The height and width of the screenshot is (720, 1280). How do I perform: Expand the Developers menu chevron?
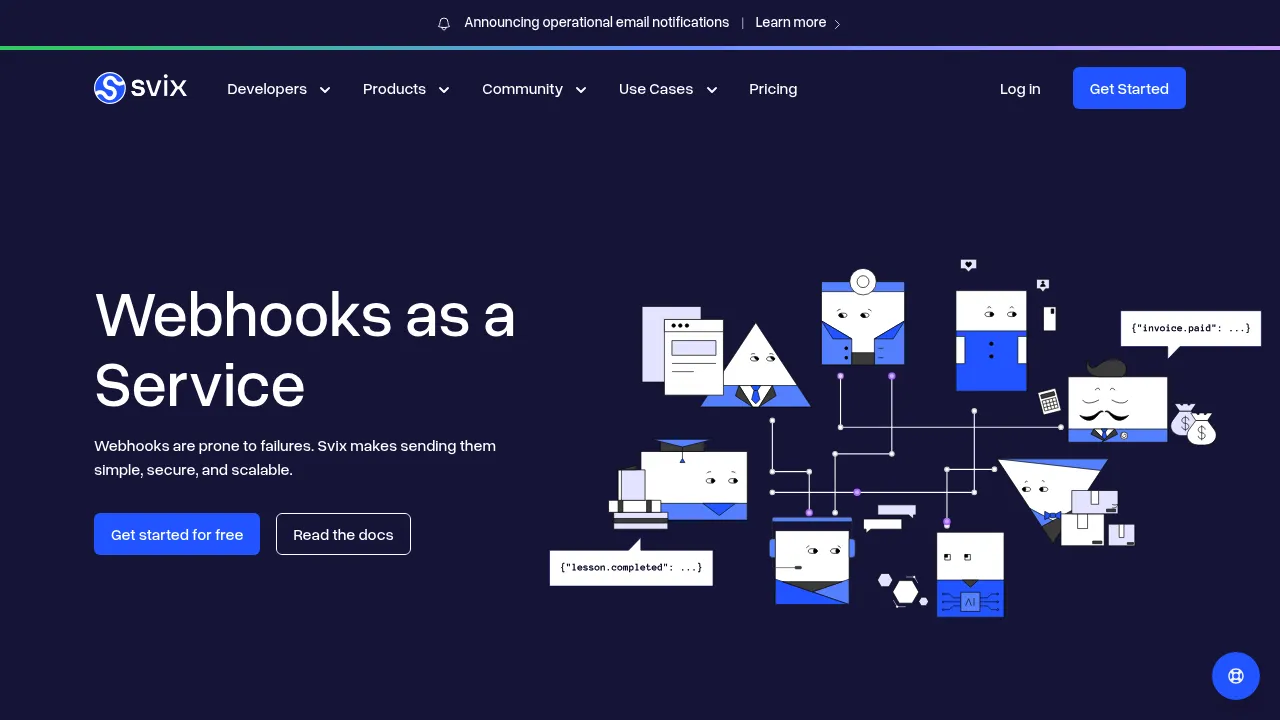pyautogui.click(x=325, y=90)
